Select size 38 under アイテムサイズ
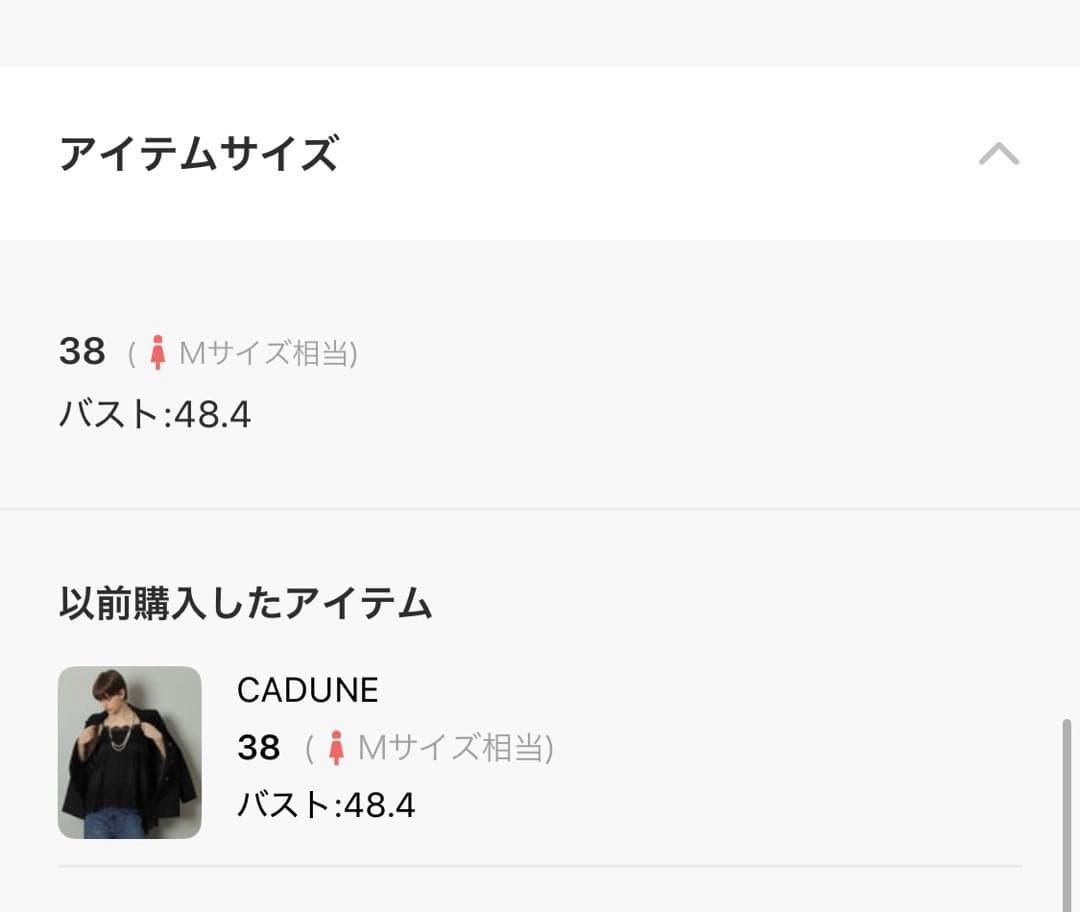The height and width of the screenshot is (912, 1080). 83,350
